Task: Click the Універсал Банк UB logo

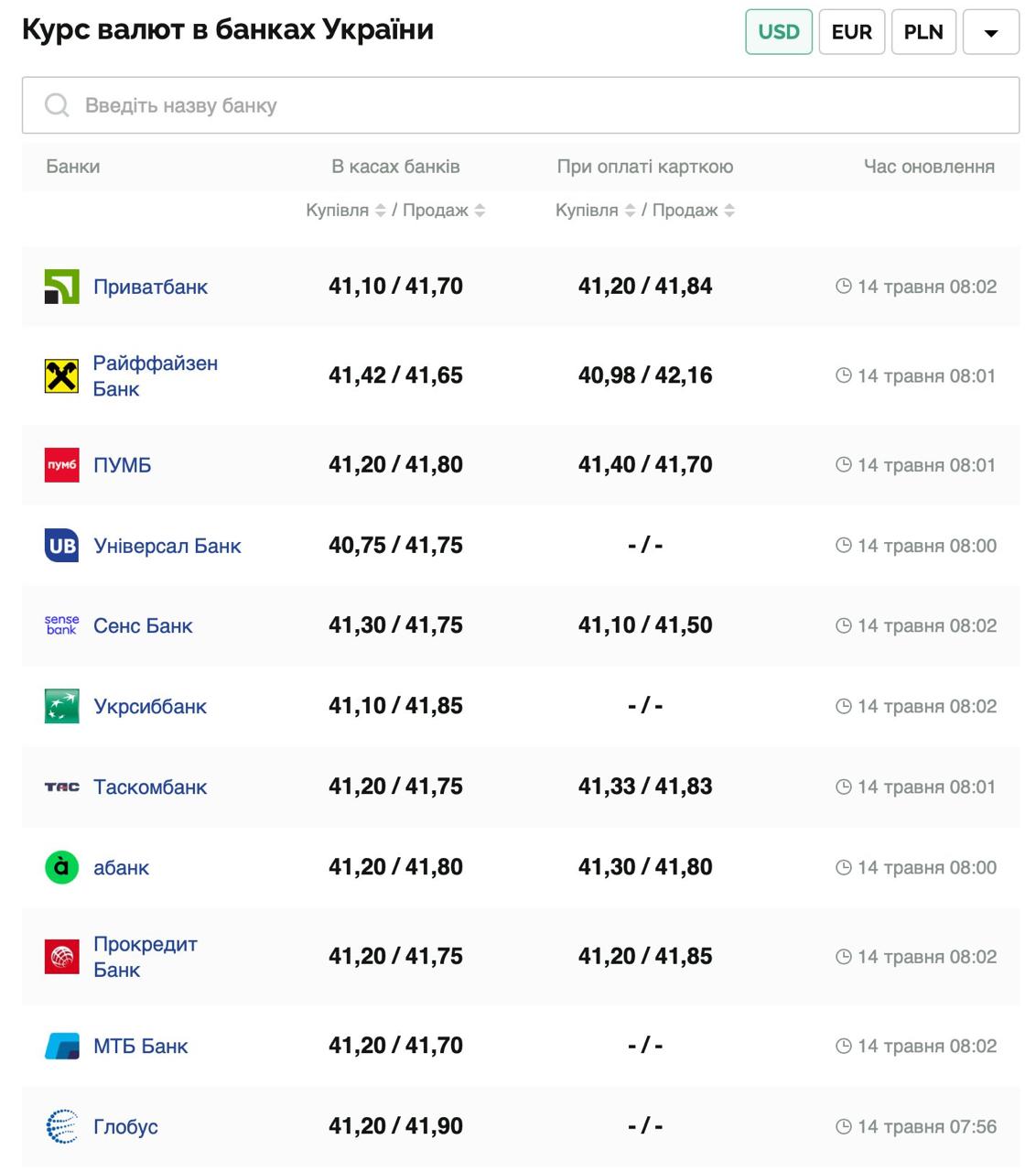Action: click(61, 546)
